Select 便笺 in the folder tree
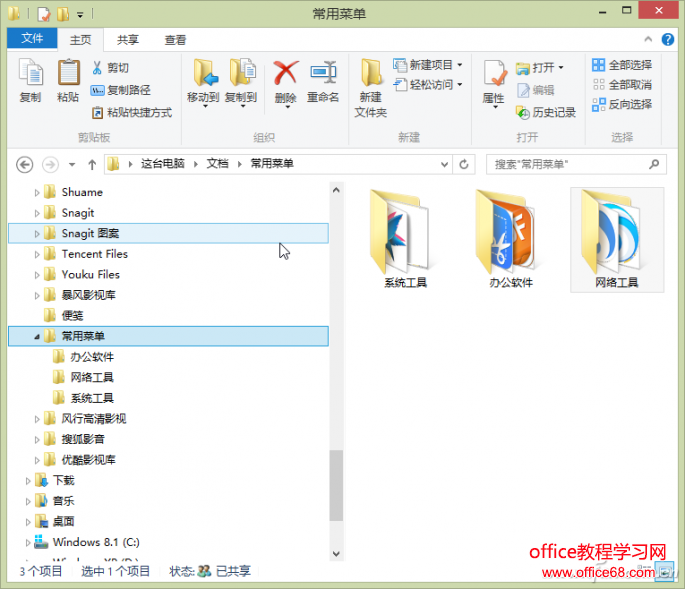 coord(73,316)
